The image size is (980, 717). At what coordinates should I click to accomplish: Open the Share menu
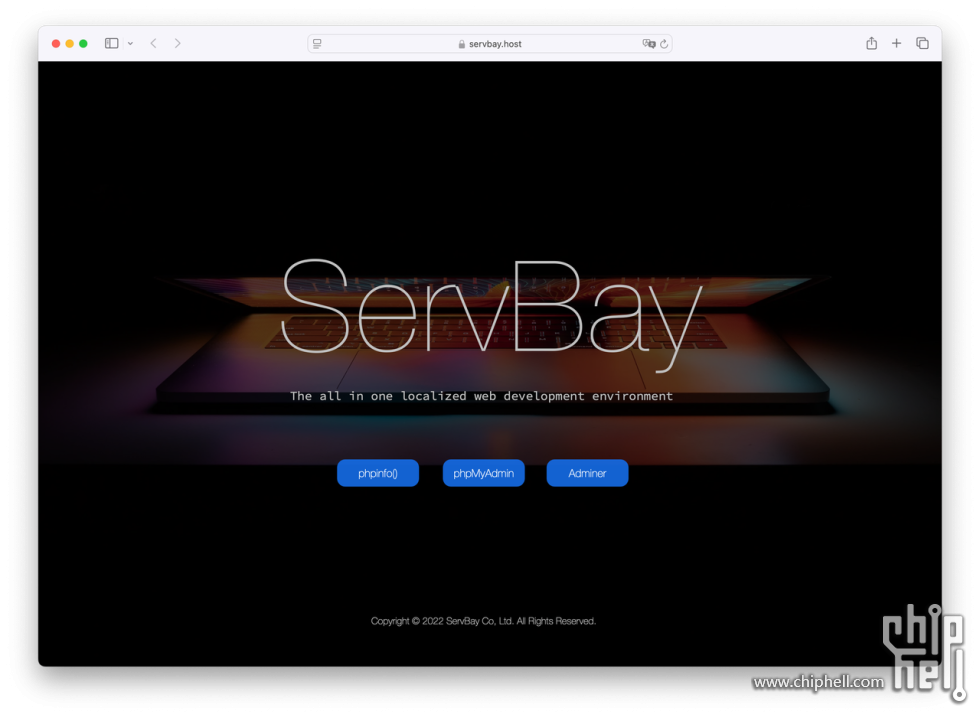pyautogui.click(x=871, y=43)
